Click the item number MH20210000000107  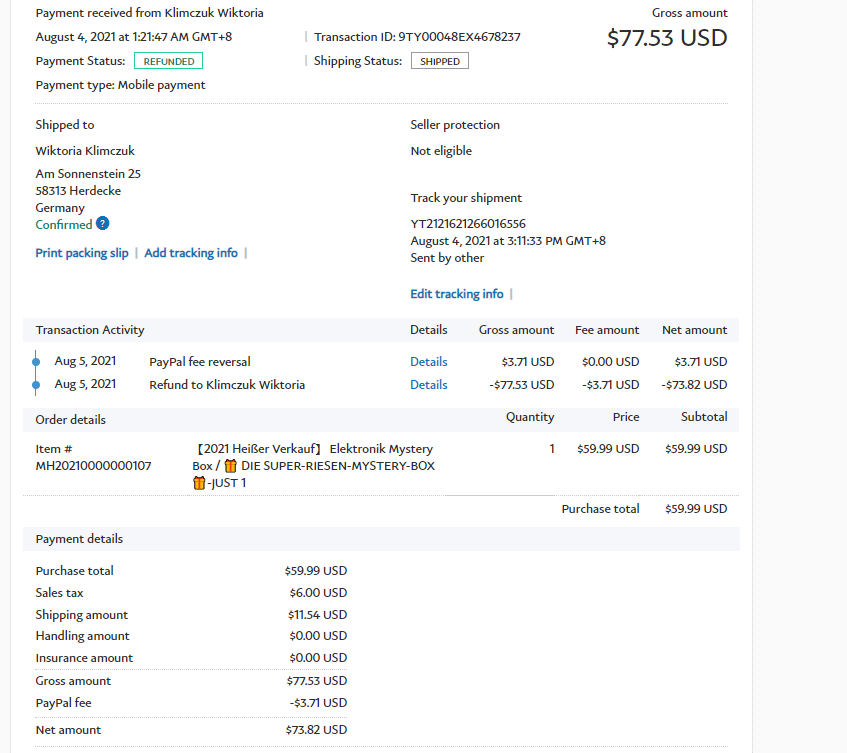tap(93, 466)
